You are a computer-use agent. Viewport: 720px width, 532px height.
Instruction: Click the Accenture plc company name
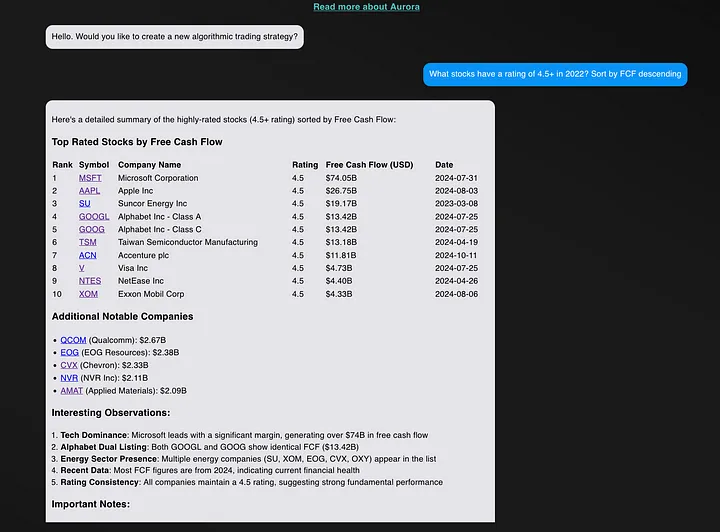[143, 255]
